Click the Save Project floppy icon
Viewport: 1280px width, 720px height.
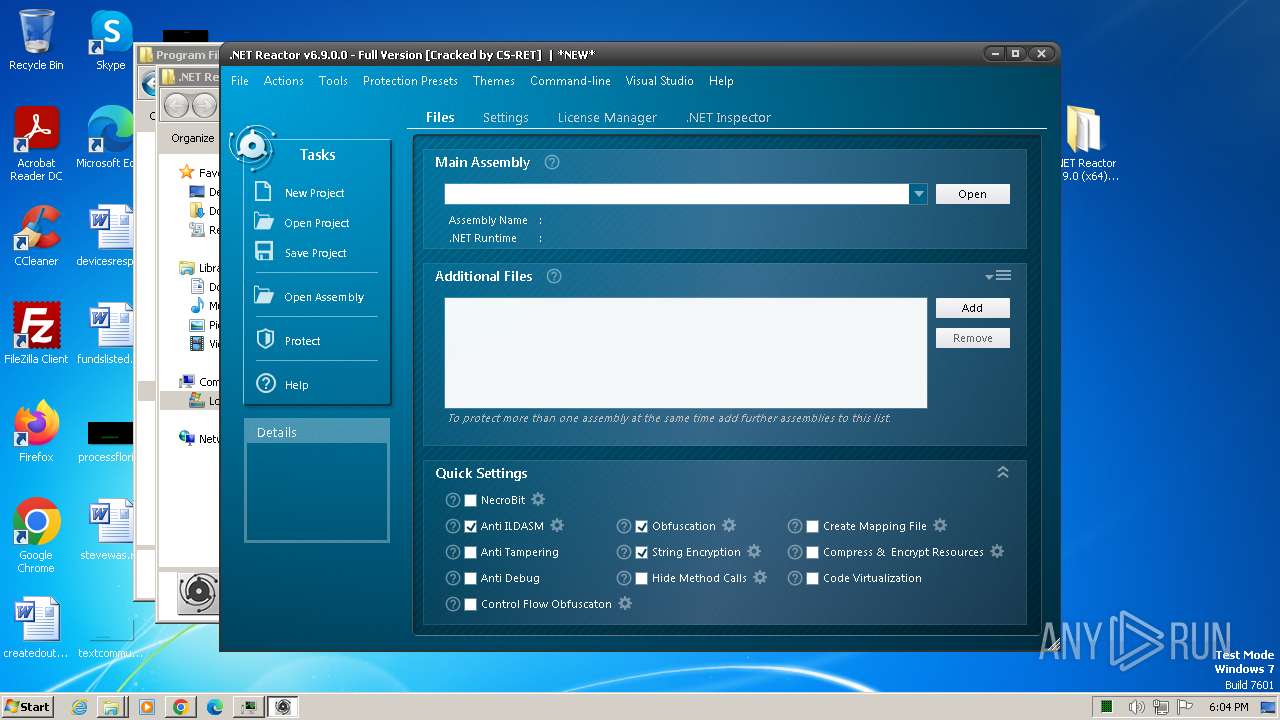(x=264, y=252)
